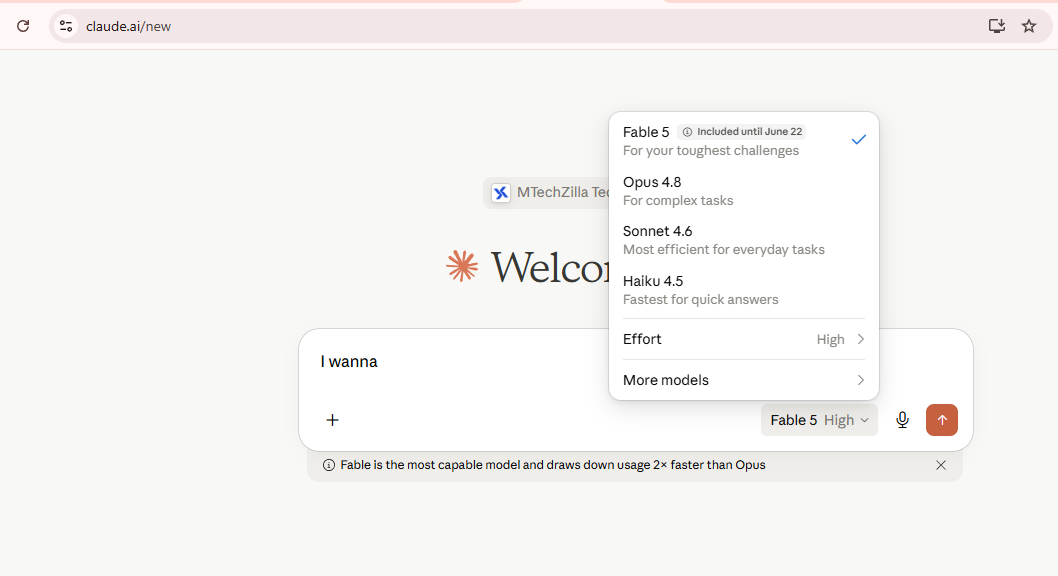The height and width of the screenshot is (576, 1058).
Task: Click the info icon beside Included until June 22
Action: point(687,132)
